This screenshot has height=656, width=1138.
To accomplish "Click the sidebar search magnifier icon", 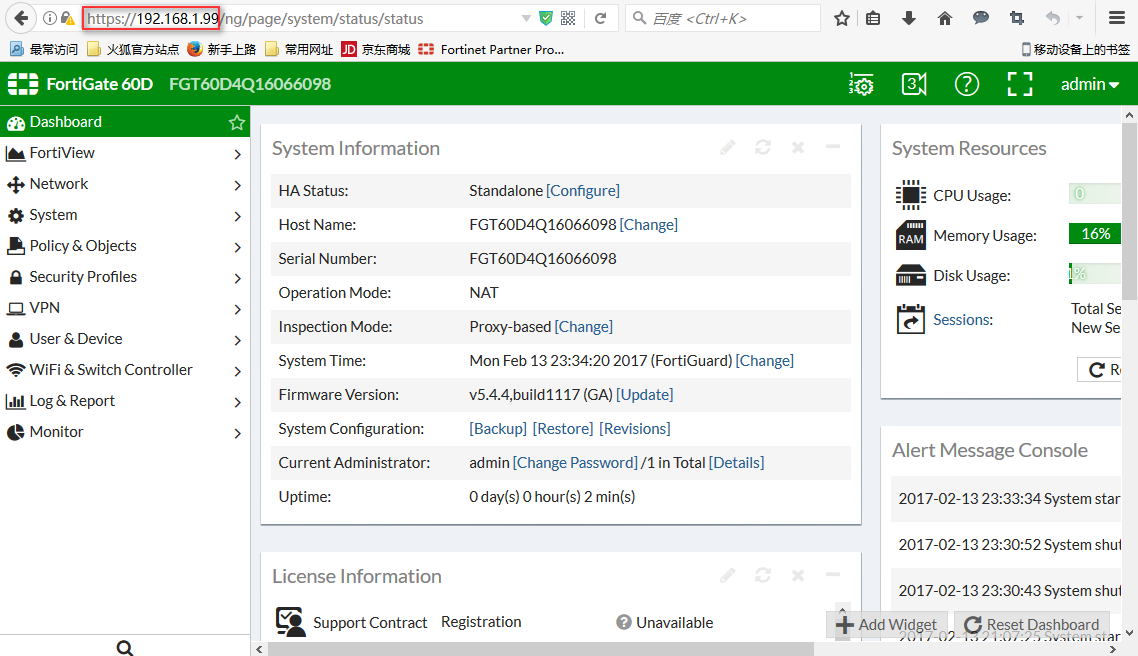I will coord(125,647).
